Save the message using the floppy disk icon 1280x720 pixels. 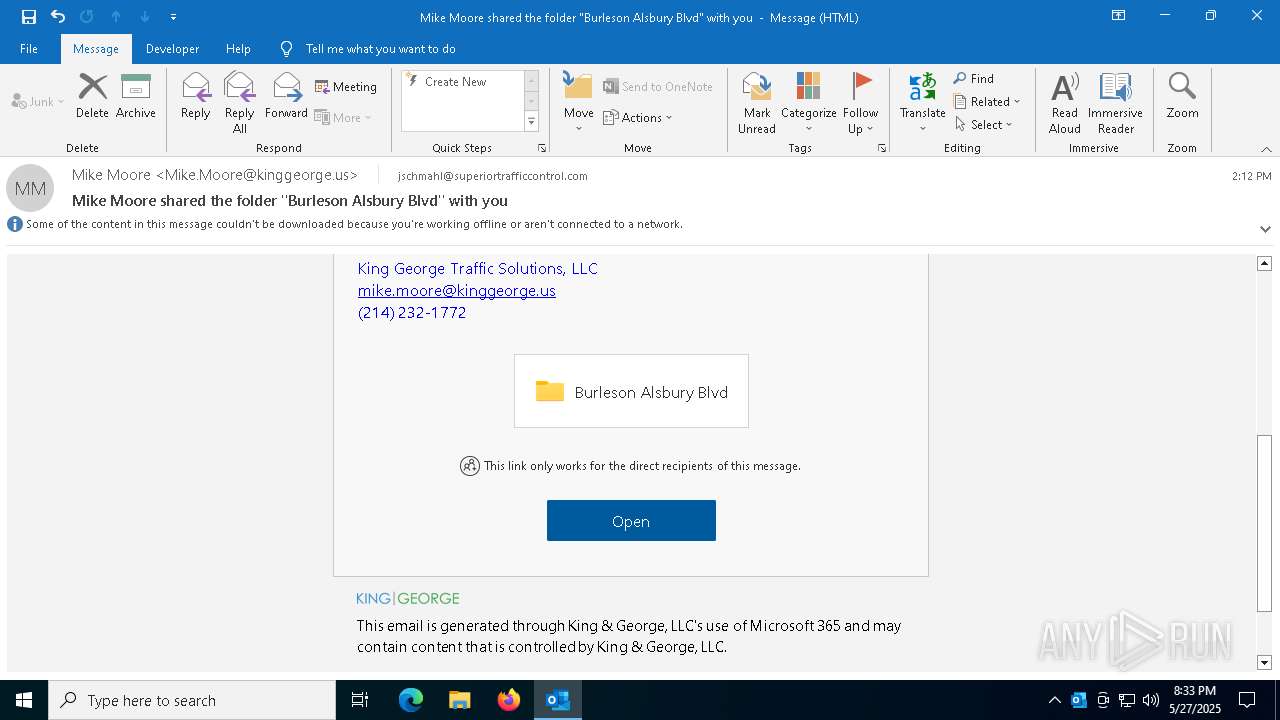pyautogui.click(x=29, y=17)
